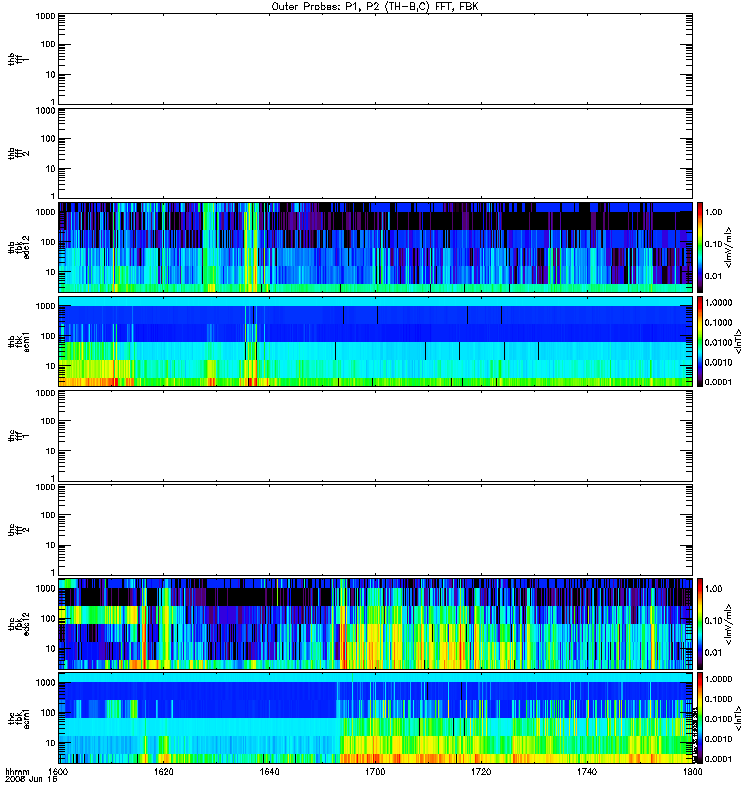This screenshot has width=750, height=800.
Task: Click the '1640' time tick label
Action: coord(269,771)
